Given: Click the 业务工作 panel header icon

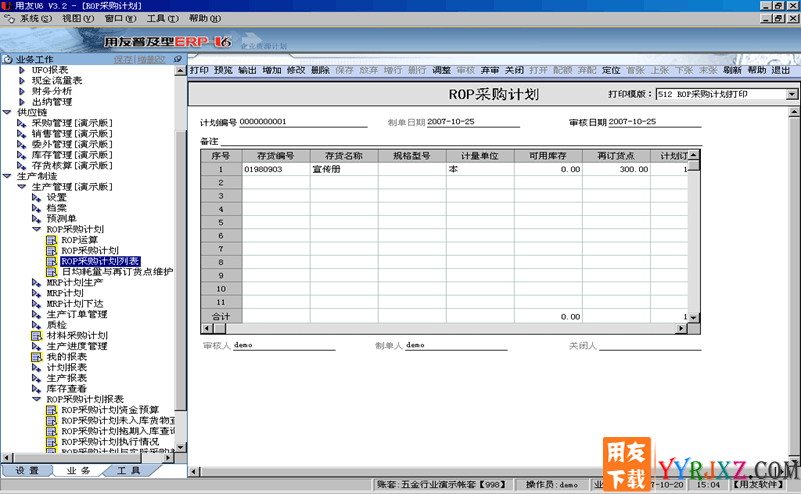Looking at the screenshot, I should click(x=7, y=59).
